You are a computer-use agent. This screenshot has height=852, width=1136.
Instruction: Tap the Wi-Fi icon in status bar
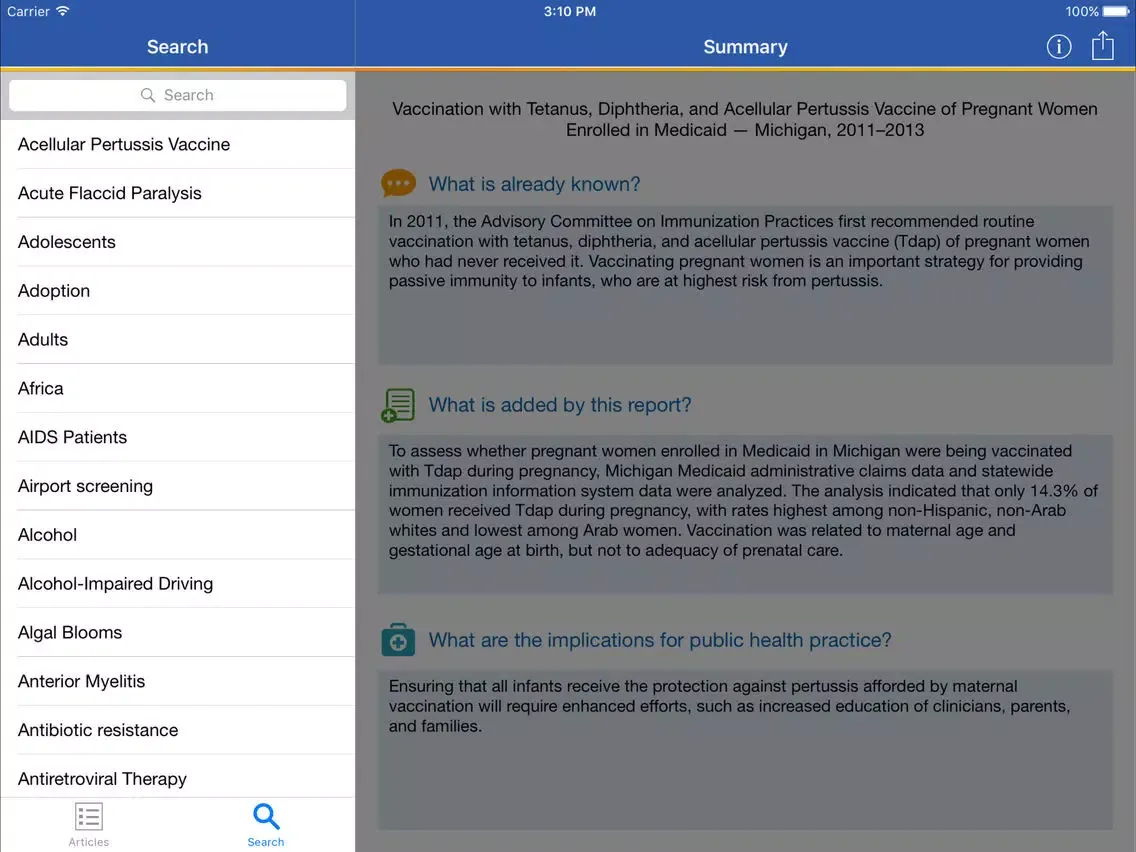[x=63, y=11]
